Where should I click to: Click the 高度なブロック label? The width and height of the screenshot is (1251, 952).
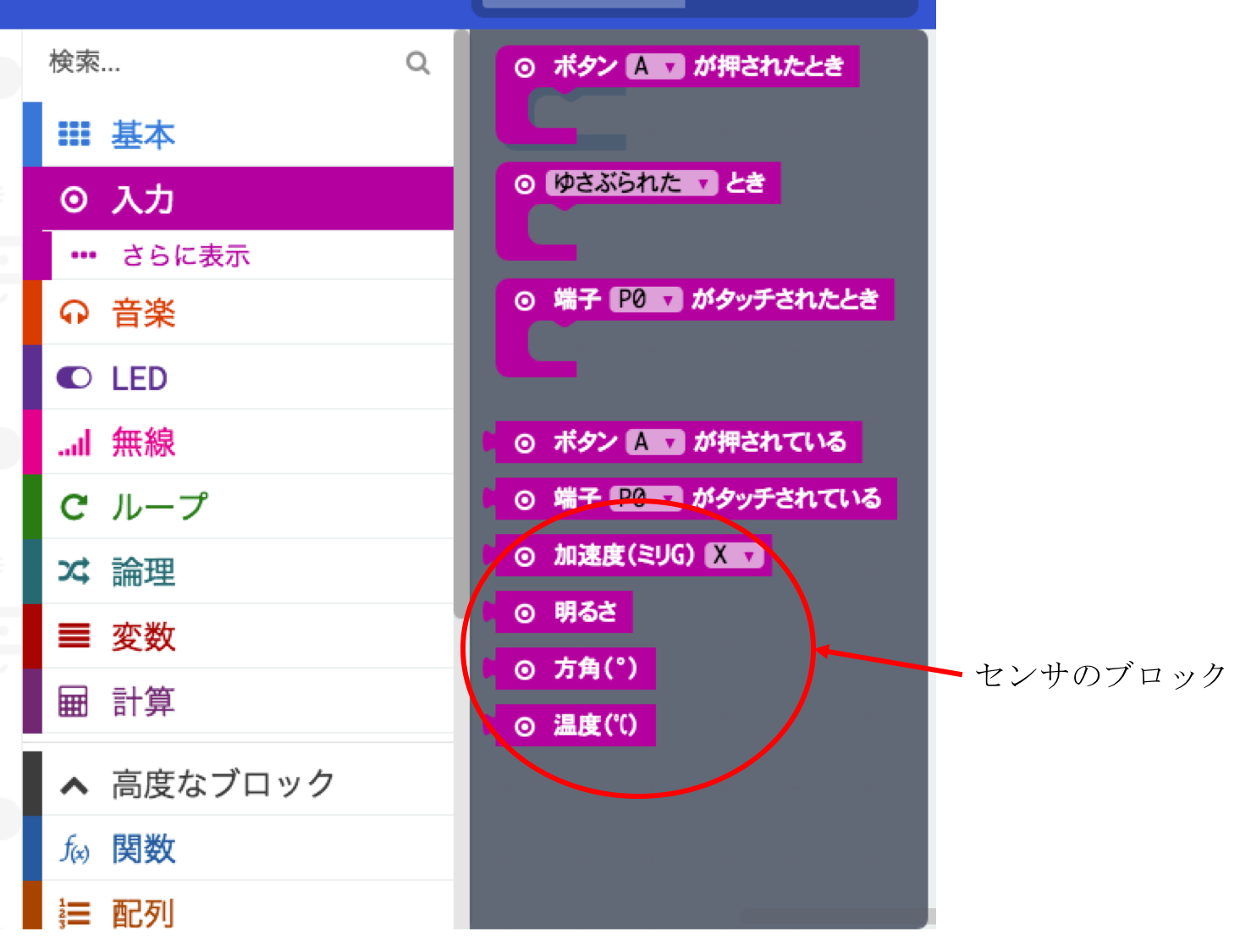tap(223, 784)
